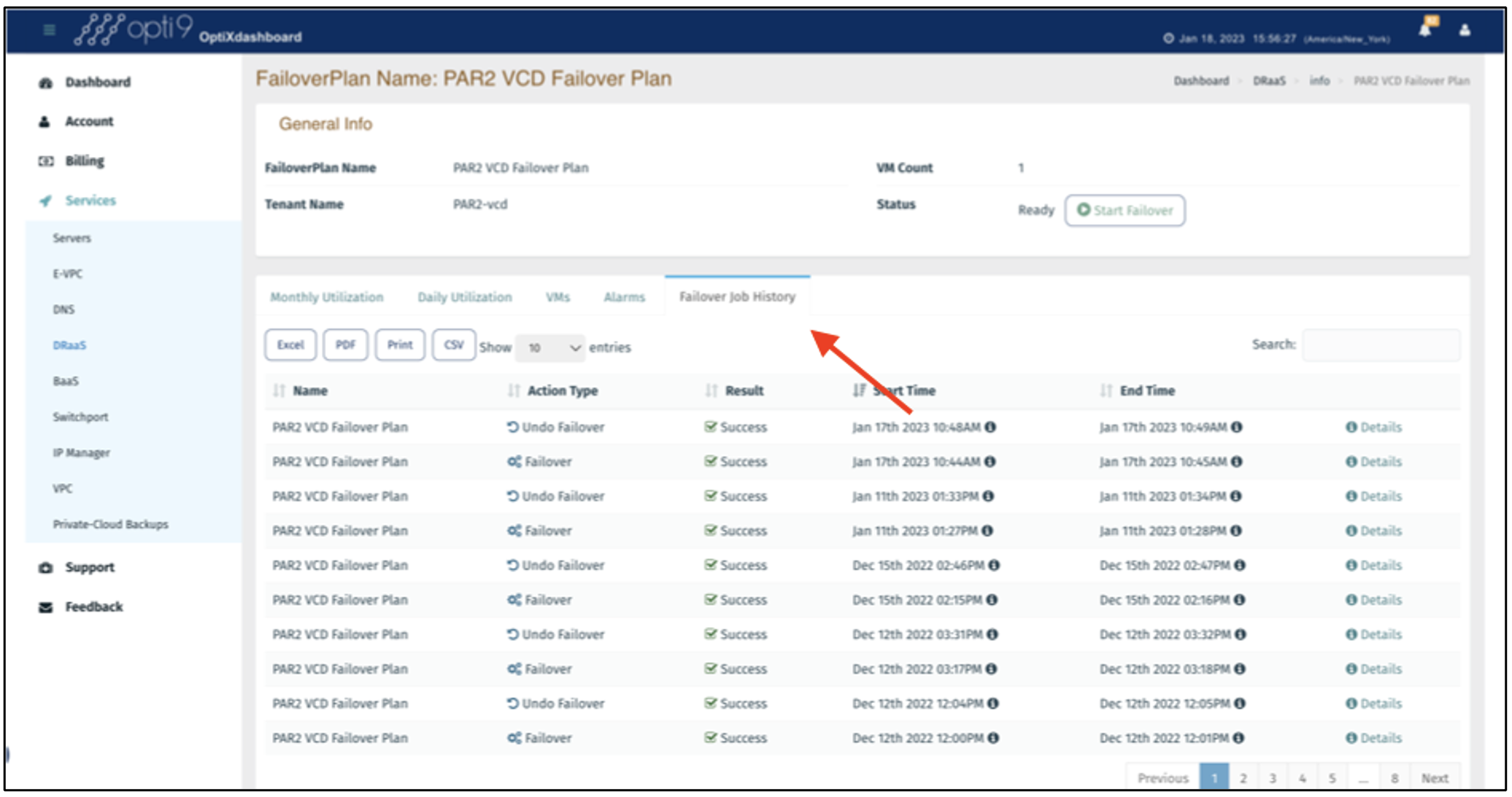
Task: Click the Account person icon
Action: 45,121
